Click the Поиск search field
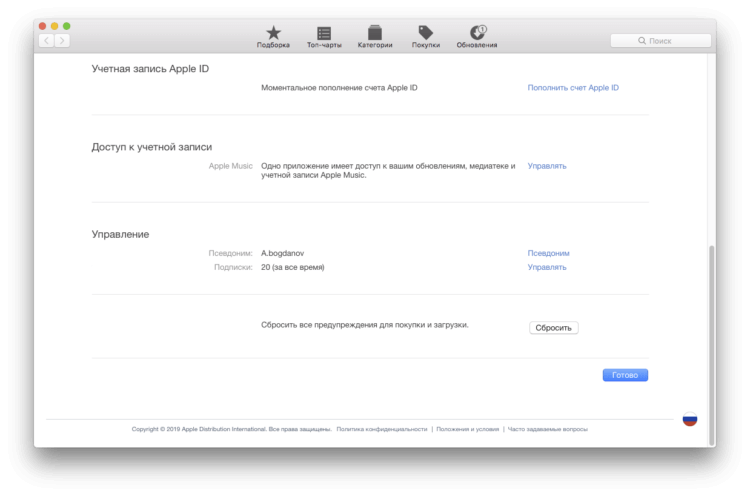 661,41
